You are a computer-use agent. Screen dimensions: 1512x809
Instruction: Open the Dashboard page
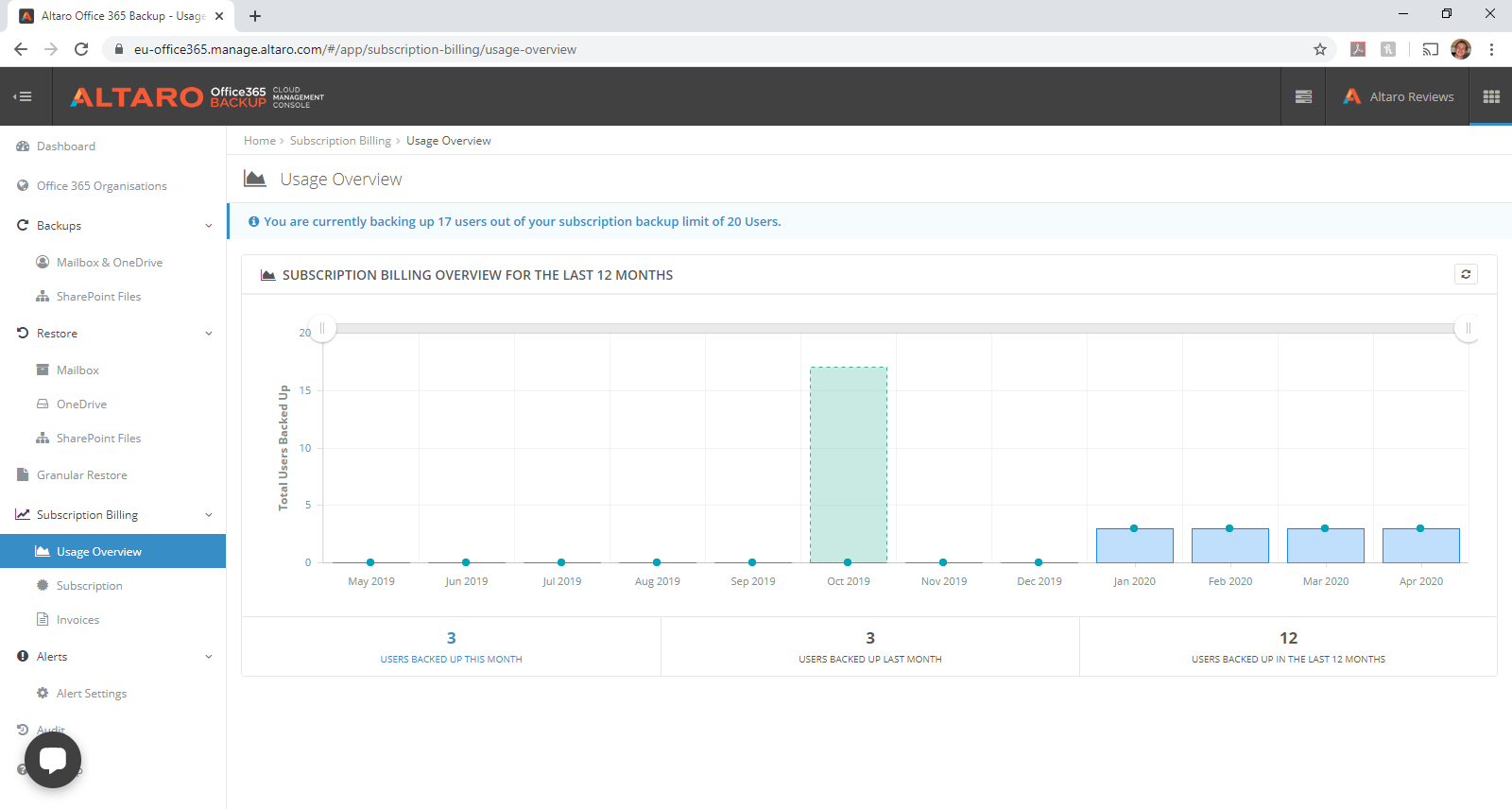coord(66,146)
